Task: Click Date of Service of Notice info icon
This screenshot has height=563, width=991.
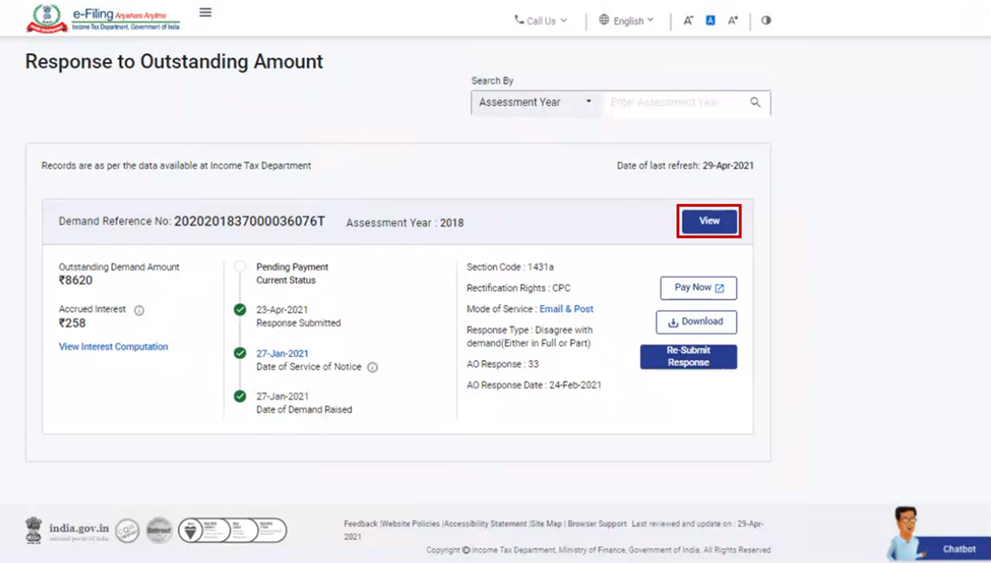Action: [x=372, y=367]
